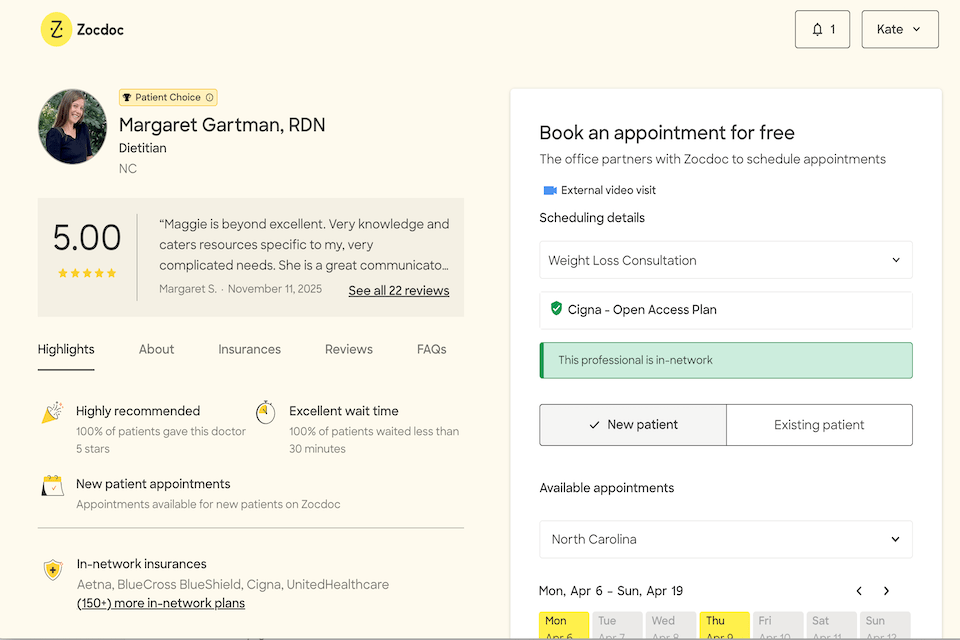Image resolution: width=960 pixels, height=640 pixels.
Task: Open the notifications bell
Action: 818,30
